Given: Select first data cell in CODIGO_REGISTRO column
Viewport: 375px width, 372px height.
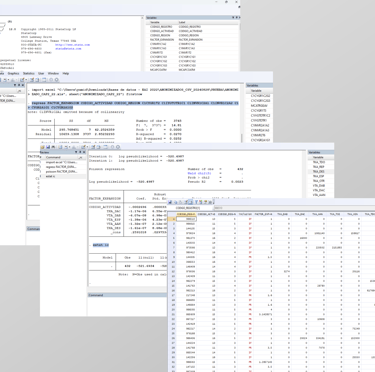Looking at the screenshot, I should click(x=187, y=219).
